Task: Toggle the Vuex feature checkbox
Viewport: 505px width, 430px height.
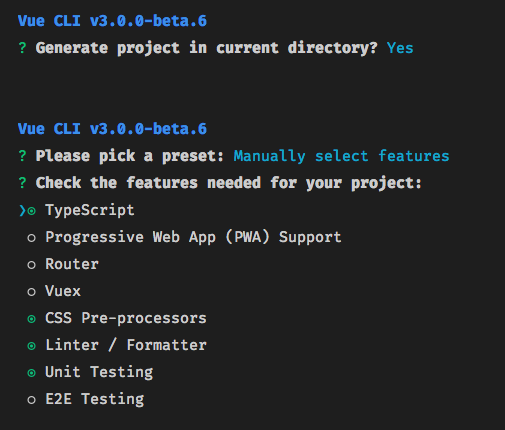Action: point(31,292)
